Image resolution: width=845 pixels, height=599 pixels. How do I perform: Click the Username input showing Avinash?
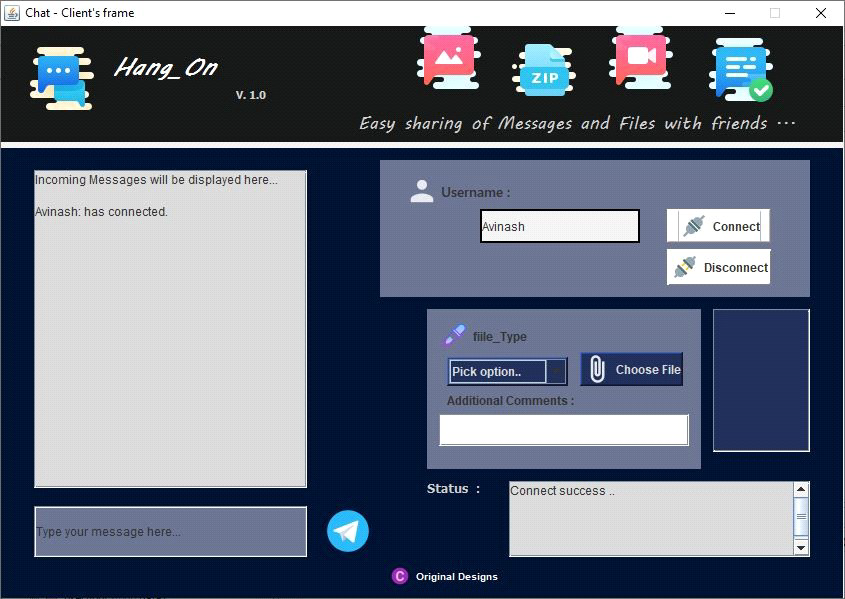559,226
